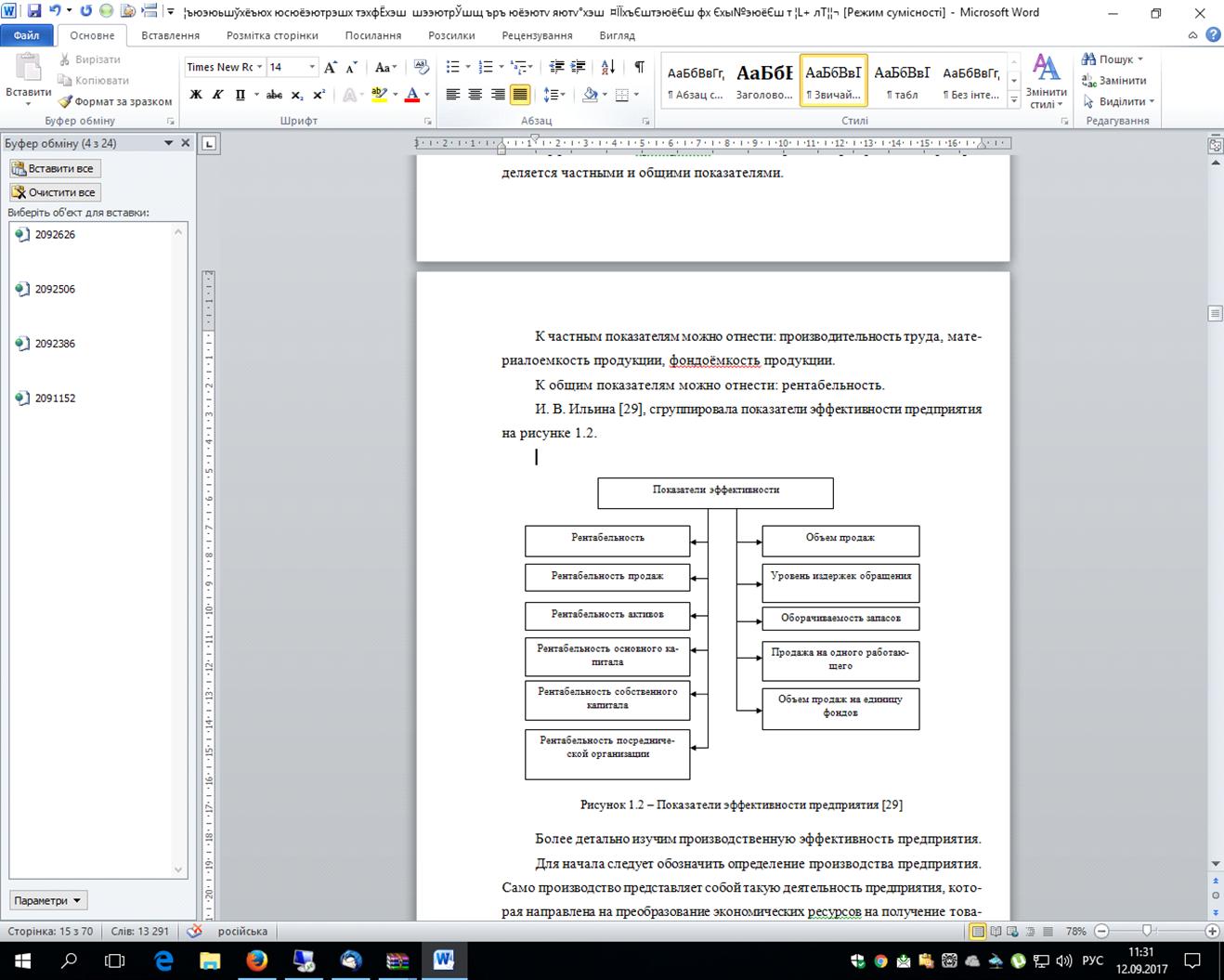Viewport: 1224px width, 980px height.
Task: Open the Рецензування ribbon tab
Action: (537, 35)
